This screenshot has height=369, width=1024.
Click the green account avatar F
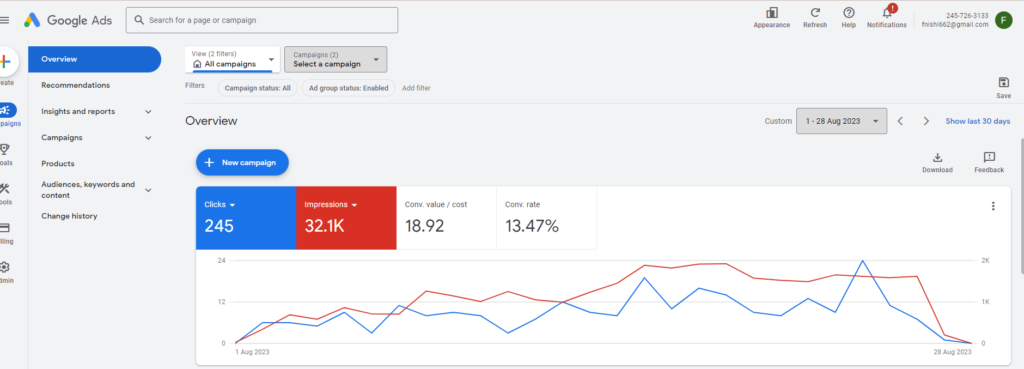point(1004,20)
